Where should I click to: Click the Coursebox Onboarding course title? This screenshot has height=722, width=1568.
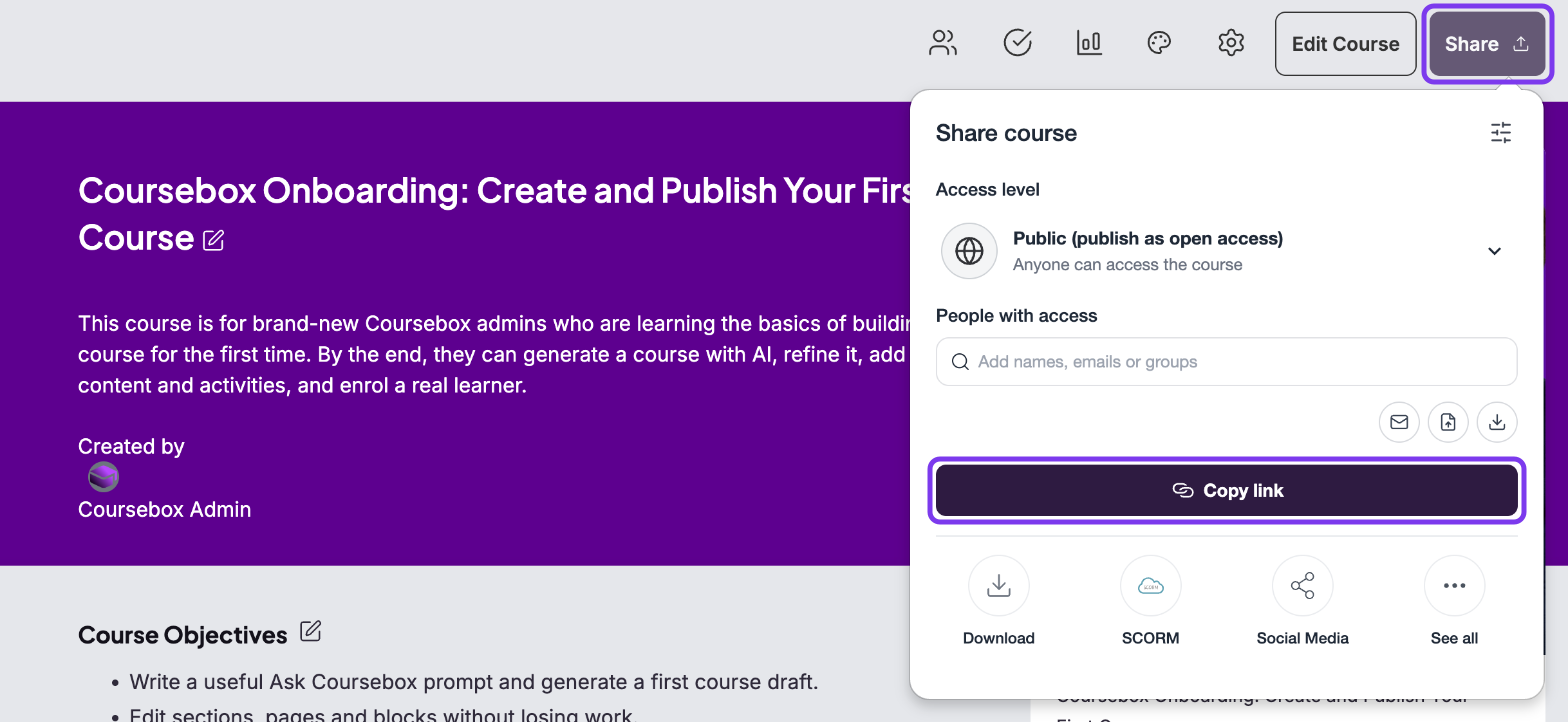pos(495,213)
